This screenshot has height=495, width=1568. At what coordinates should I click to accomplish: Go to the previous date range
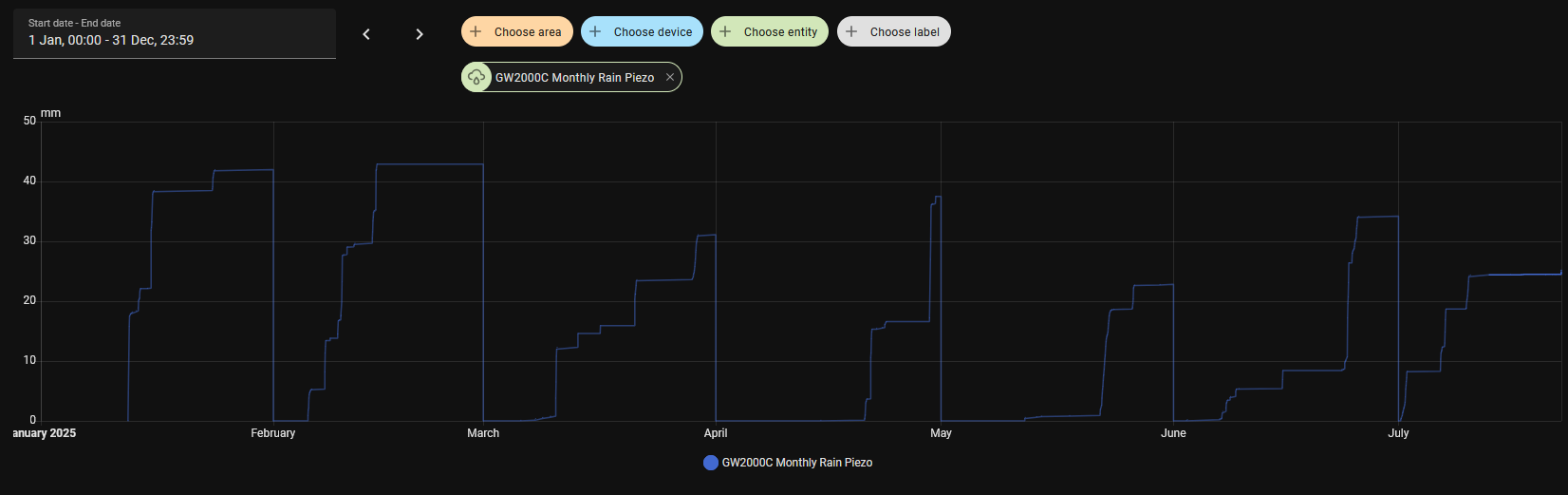[366, 34]
